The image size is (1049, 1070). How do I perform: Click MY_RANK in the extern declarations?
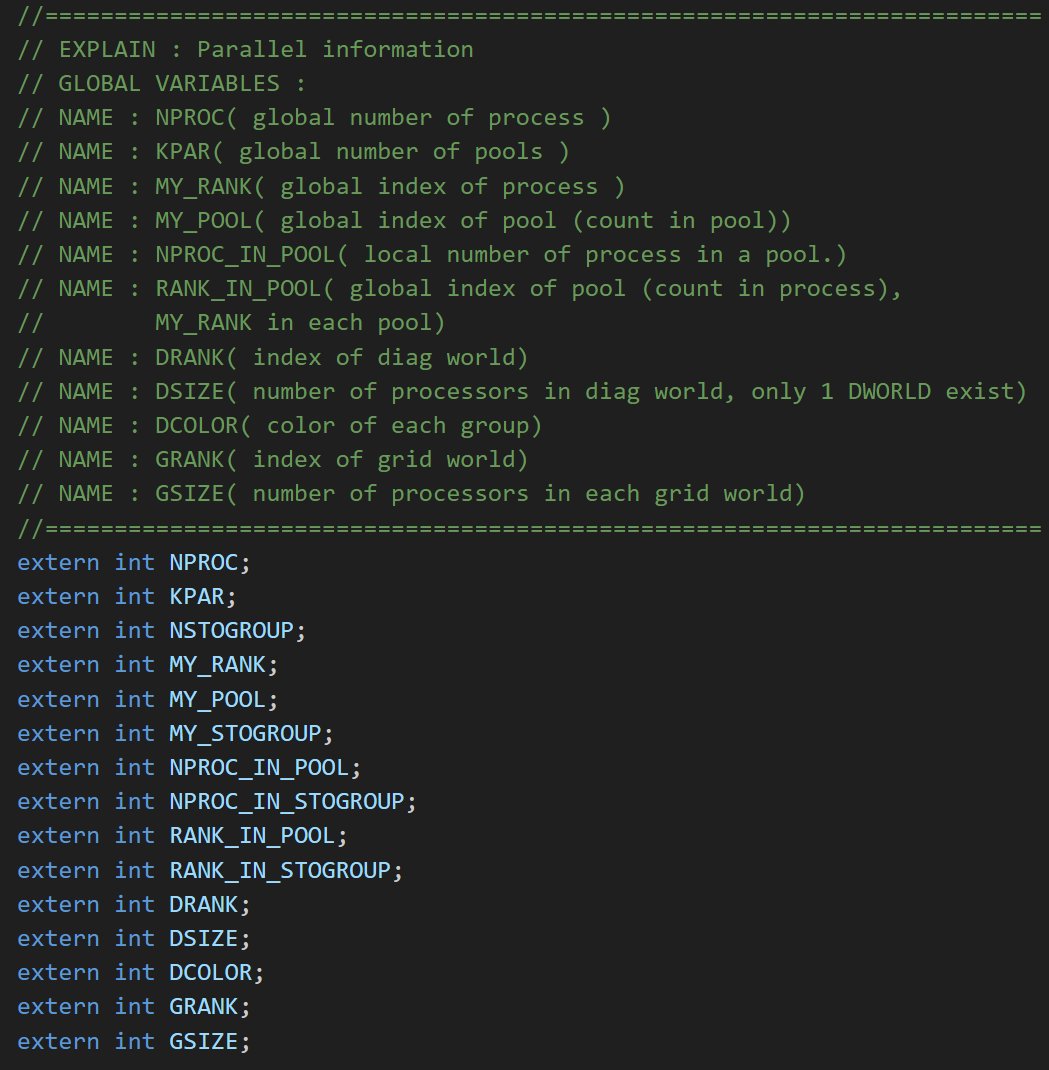217,664
